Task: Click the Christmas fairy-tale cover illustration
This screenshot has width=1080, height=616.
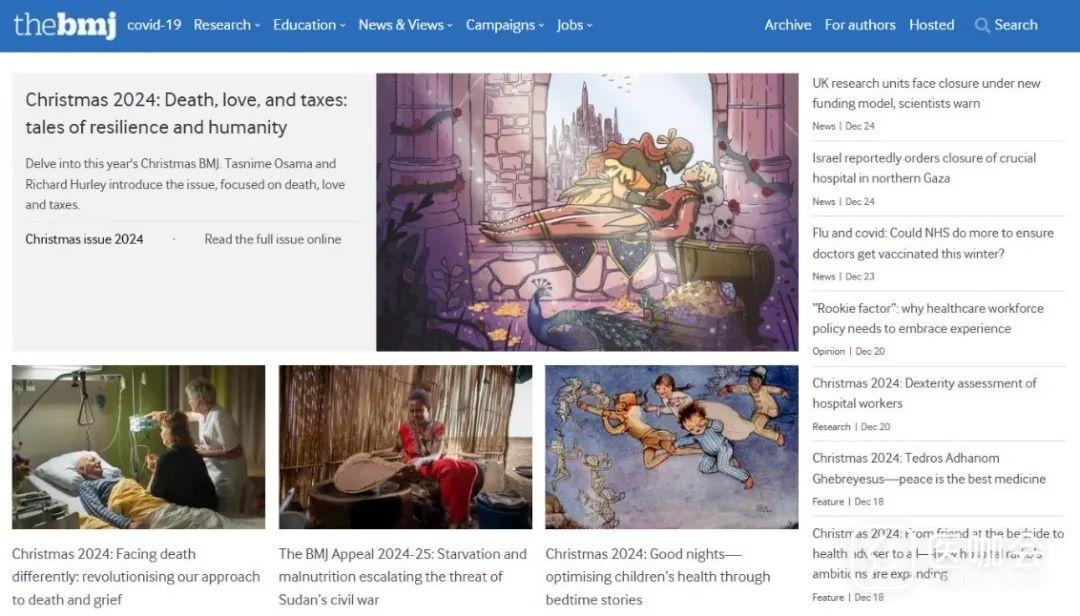Action: tap(587, 212)
